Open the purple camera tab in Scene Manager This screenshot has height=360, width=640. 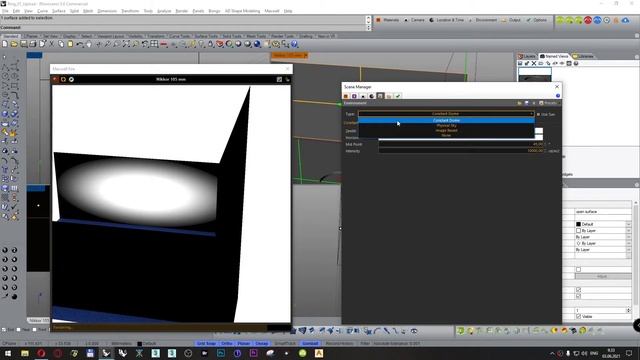pos(354,96)
